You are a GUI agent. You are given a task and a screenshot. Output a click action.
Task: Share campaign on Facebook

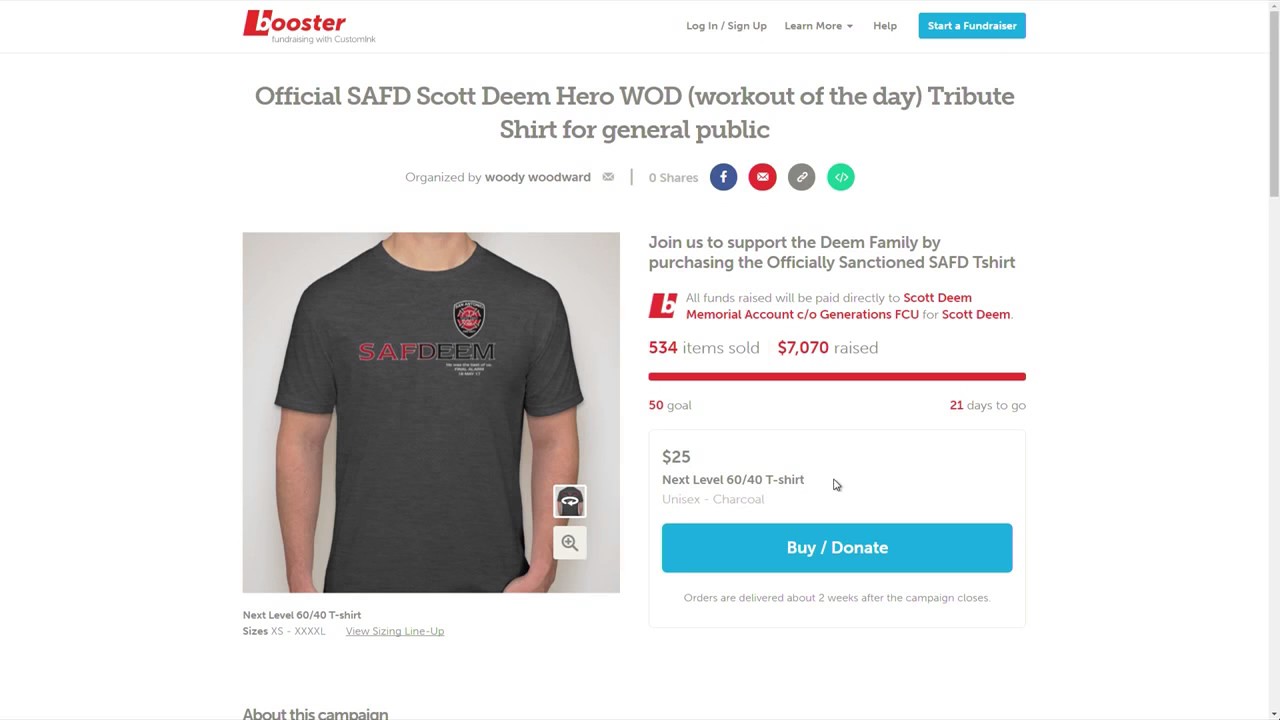point(723,177)
